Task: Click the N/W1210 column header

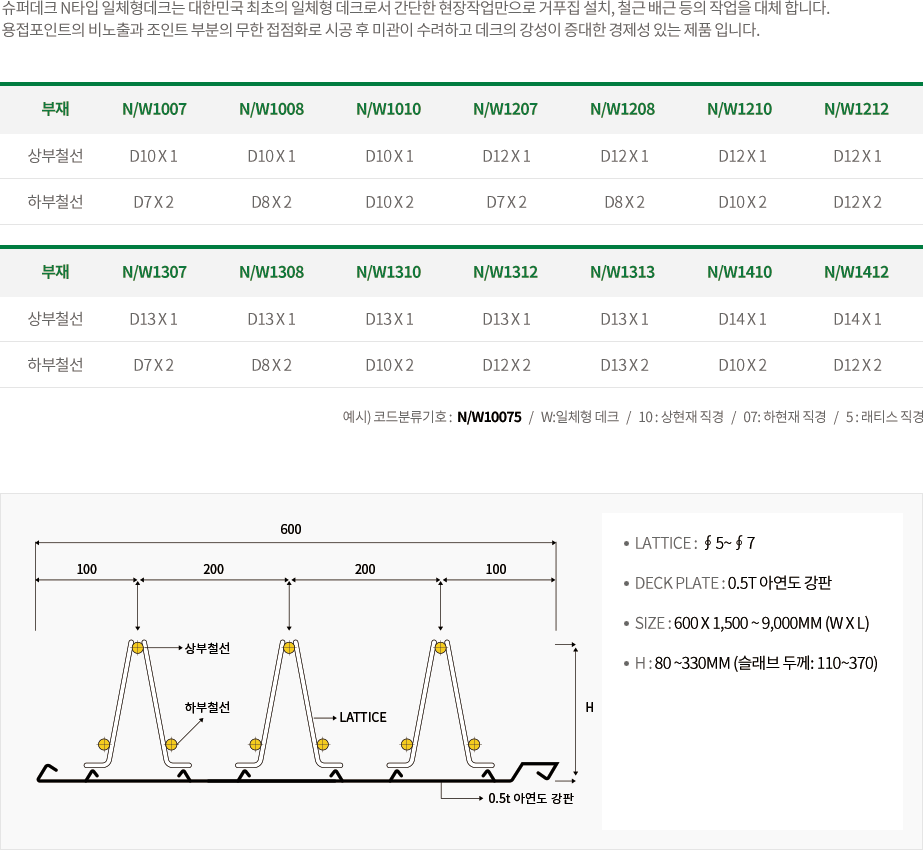Action: (740, 109)
